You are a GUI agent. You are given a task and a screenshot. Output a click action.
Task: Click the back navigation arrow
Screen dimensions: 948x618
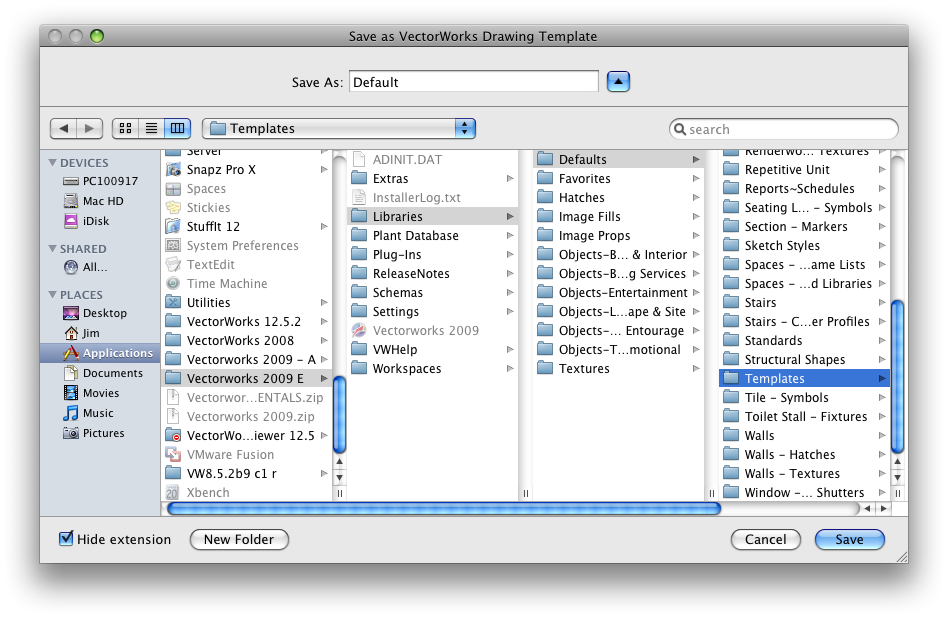[x=64, y=129]
